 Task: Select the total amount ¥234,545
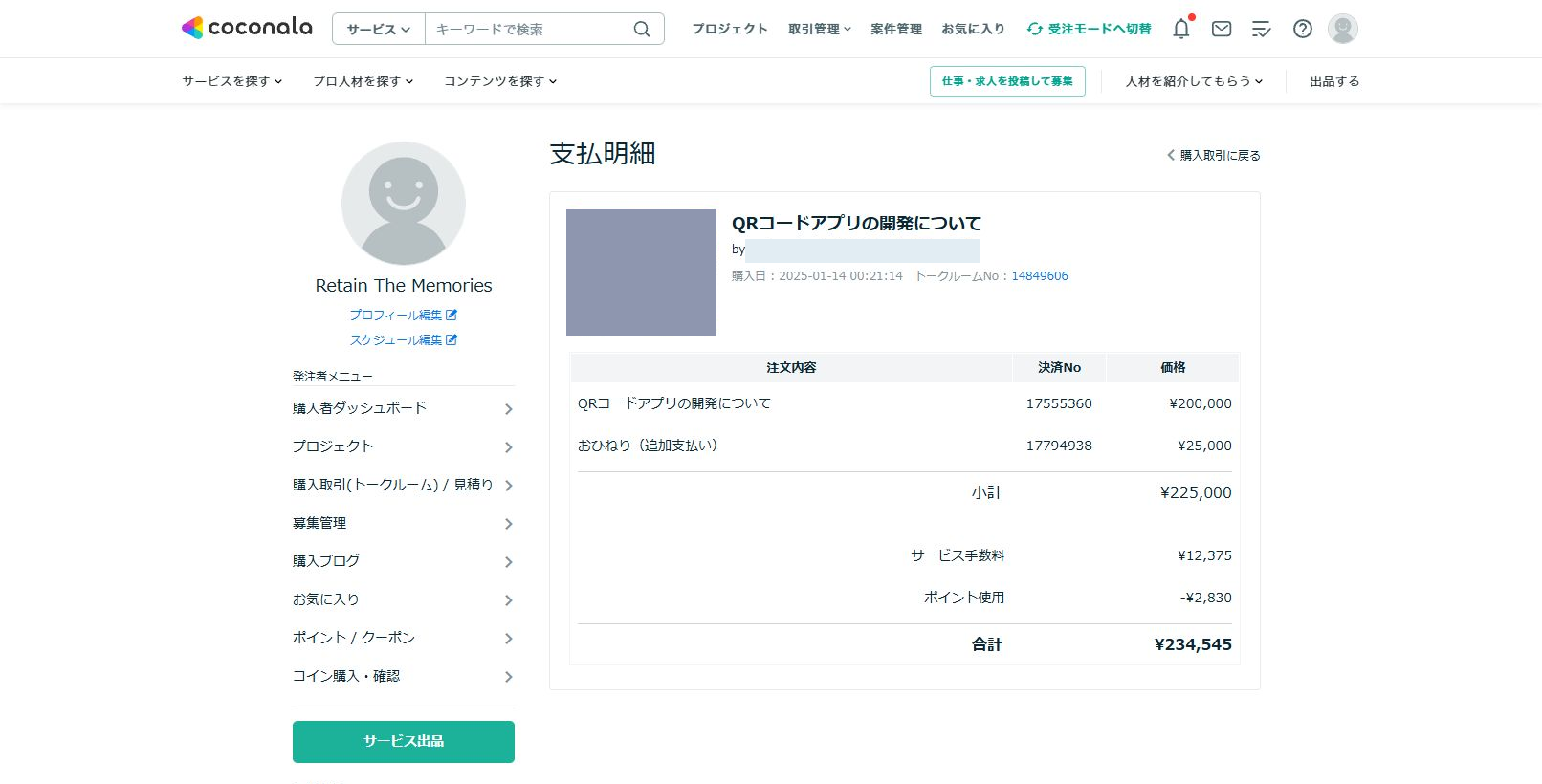click(1193, 644)
